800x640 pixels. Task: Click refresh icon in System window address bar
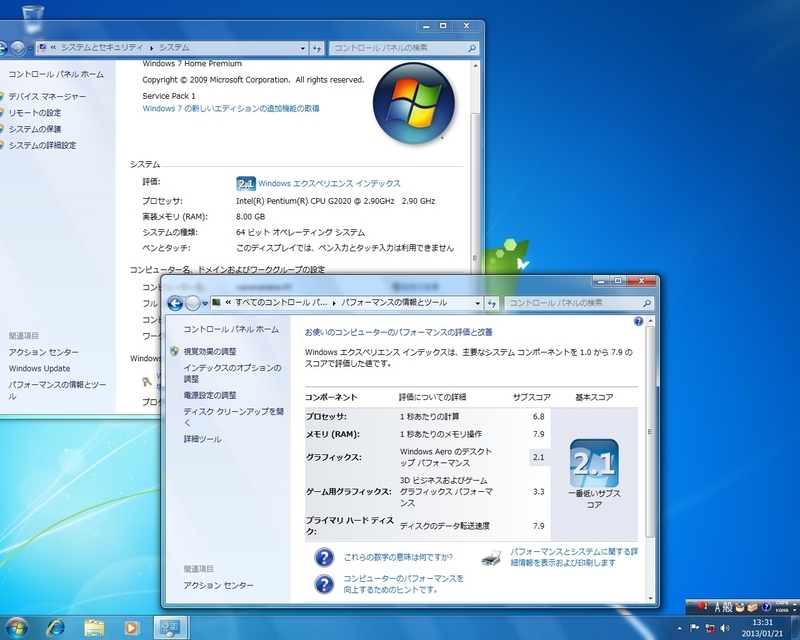coord(317,48)
